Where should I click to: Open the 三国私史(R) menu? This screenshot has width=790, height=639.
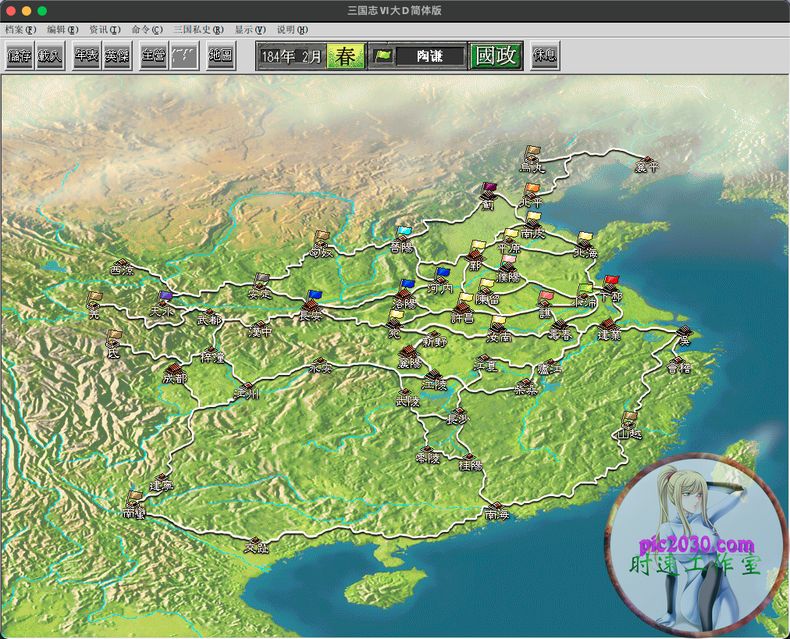pos(199,30)
